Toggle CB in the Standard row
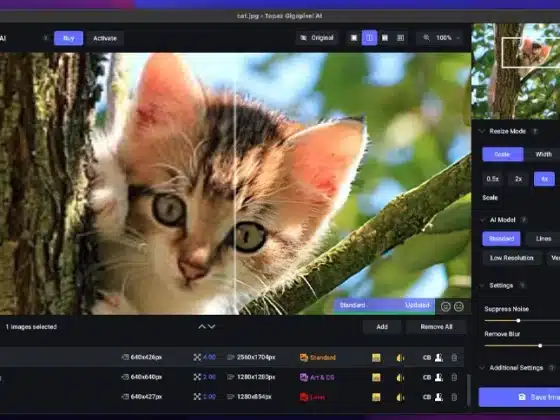560x420 pixels. tap(427, 358)
